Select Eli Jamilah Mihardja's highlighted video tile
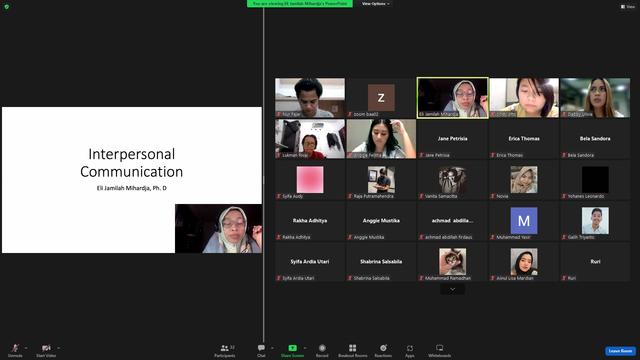This screenshot has width=640, height=360. (x=452, y=98)
